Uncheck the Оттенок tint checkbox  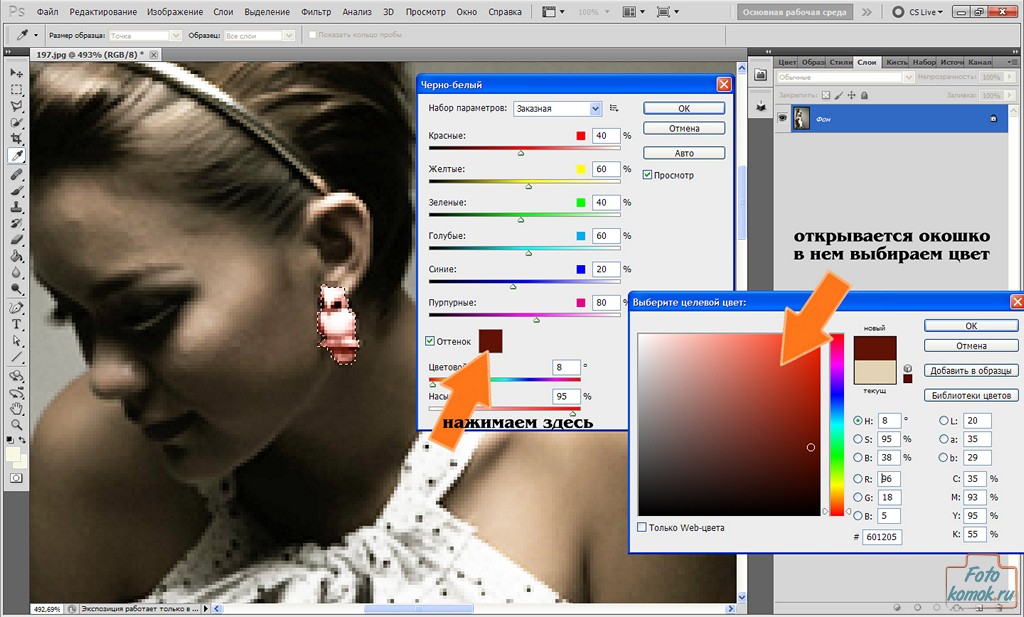tap(430, 341)
